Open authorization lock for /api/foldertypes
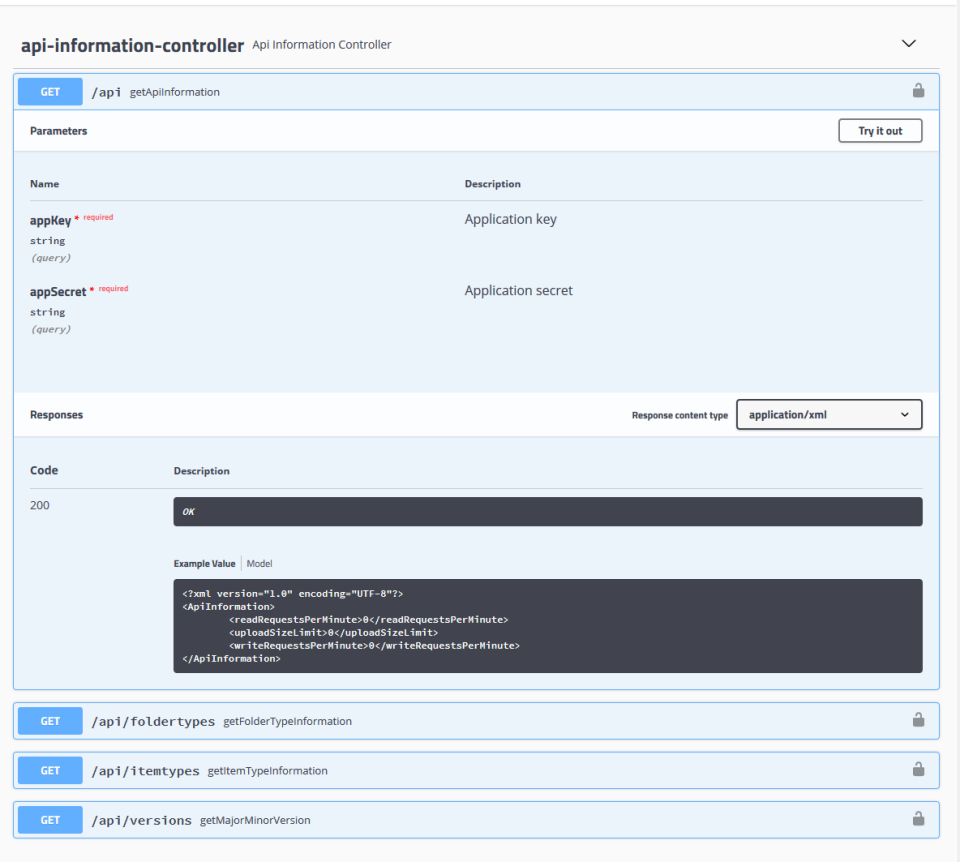 click(x=918, y=720)
